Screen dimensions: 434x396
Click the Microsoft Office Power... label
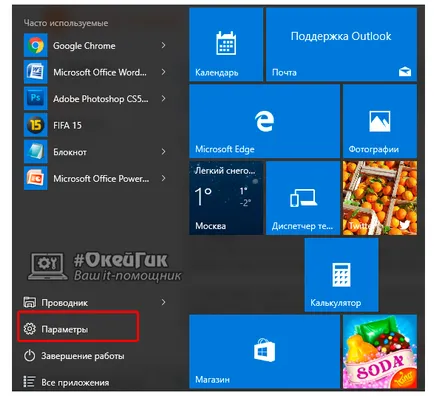tap(101, 179)
